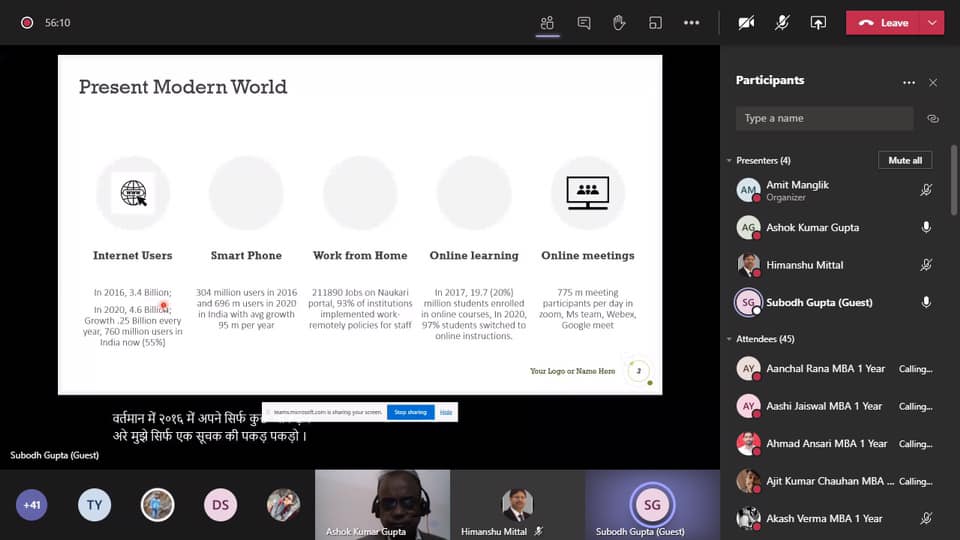Open More actions ellipsis in toolbar
Viewport: 960px width, 540px height.
coord(691,23)
